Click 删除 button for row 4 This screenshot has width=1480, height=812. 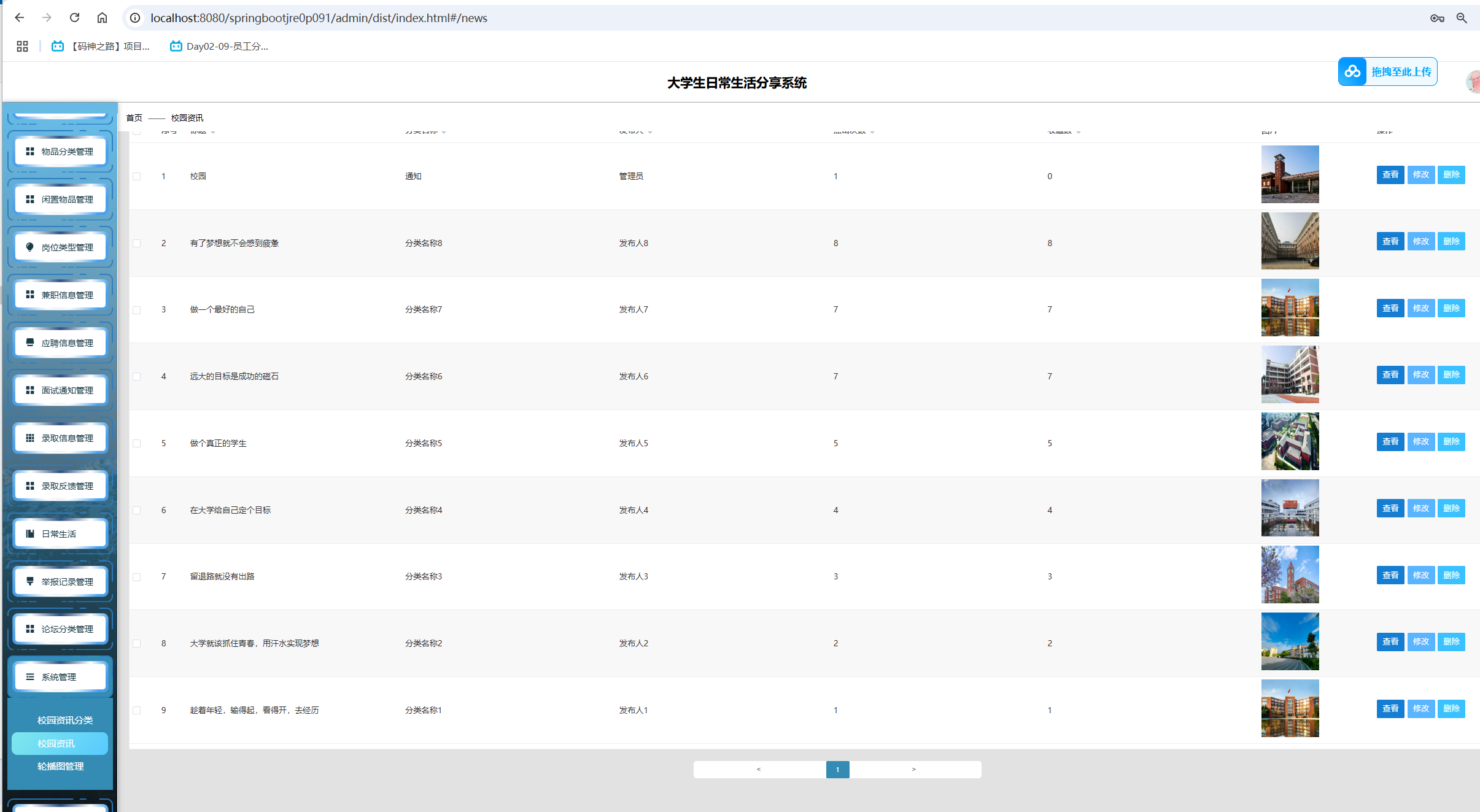[1451, 375]
